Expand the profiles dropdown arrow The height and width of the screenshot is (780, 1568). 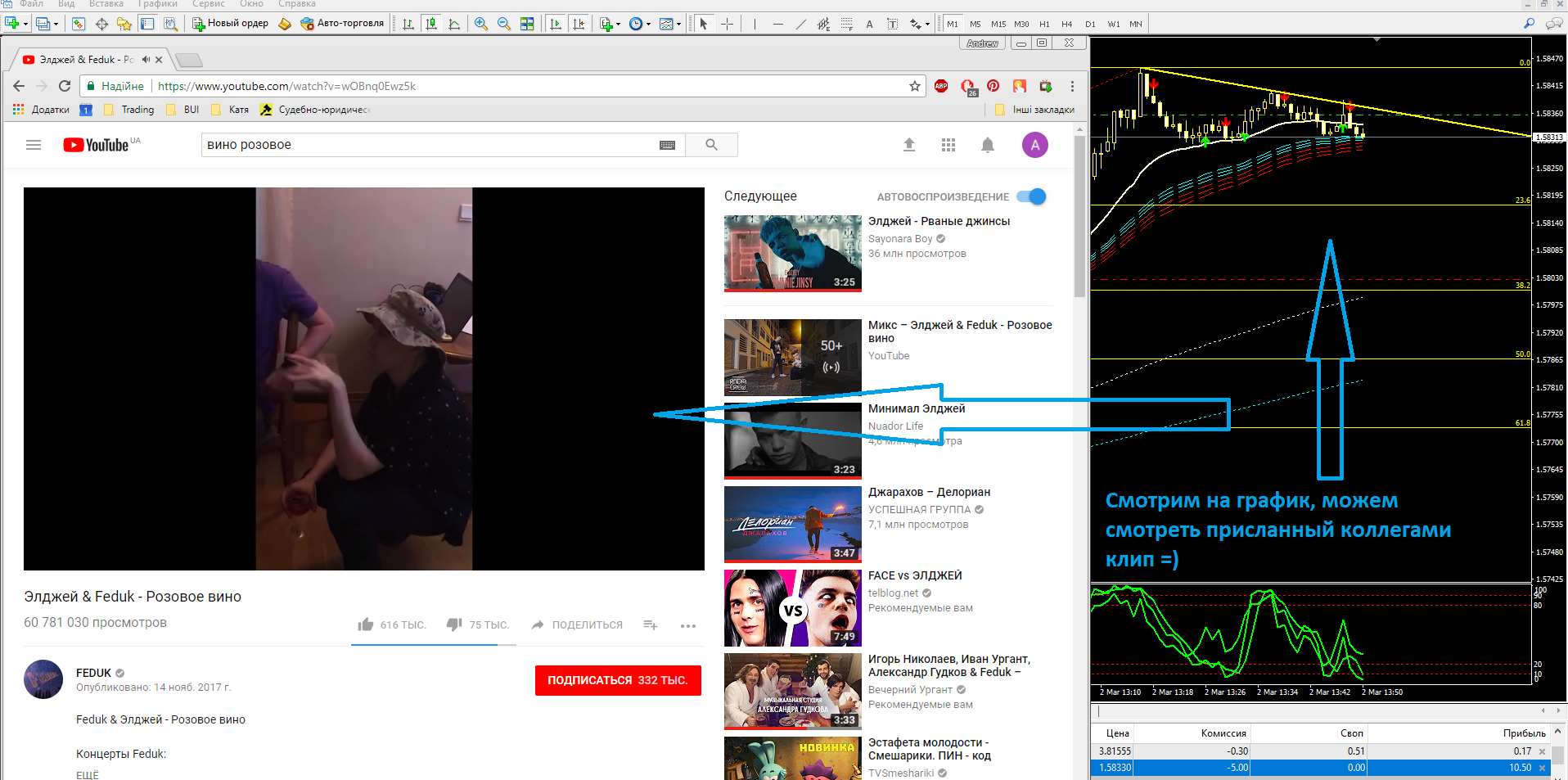click(x=56, y=25)
